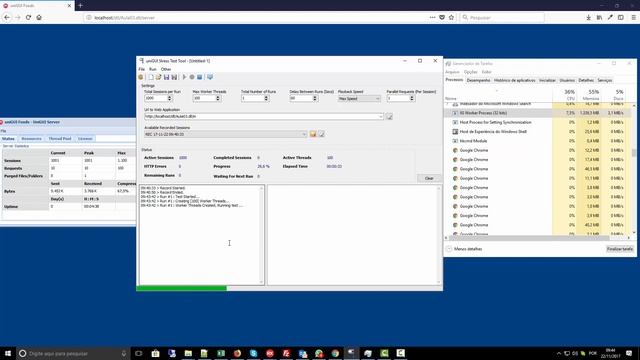This screenshot has height=360, width=640.
Task: Click Windows Start button
Action: pyautogui.click(x=8, y=353)
